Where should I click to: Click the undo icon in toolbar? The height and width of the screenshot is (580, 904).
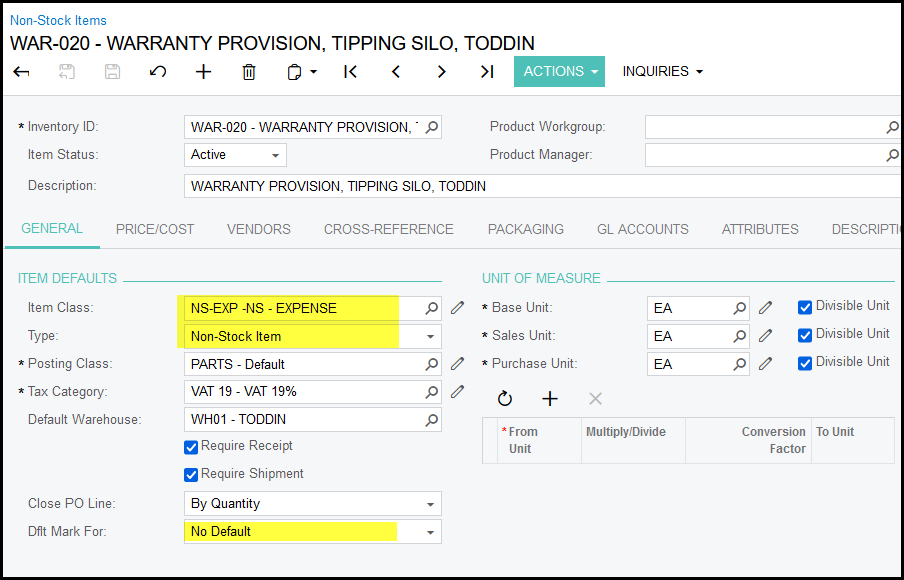(x=157, y=72)
